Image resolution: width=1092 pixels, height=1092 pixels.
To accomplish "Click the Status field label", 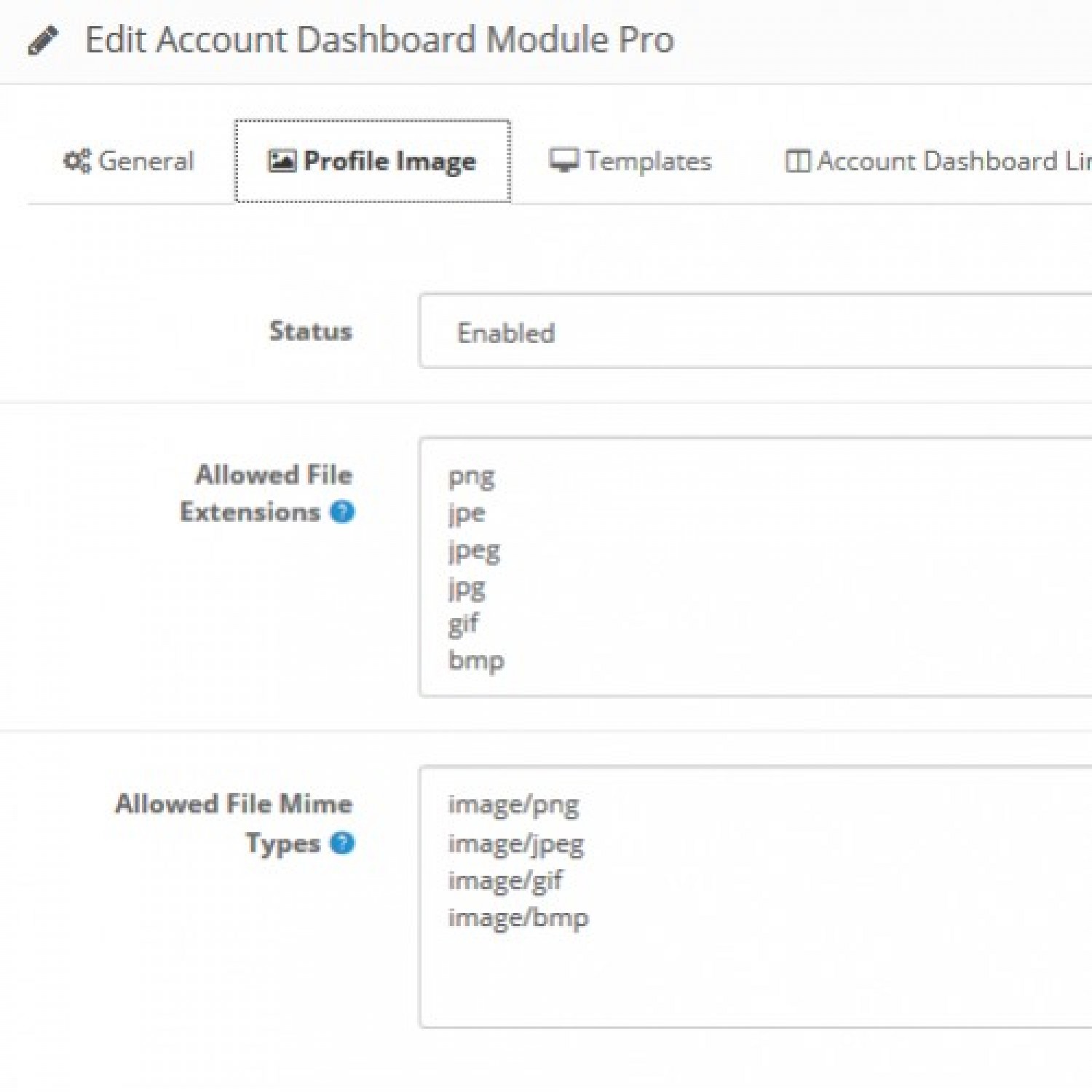I will pos(311,331).
